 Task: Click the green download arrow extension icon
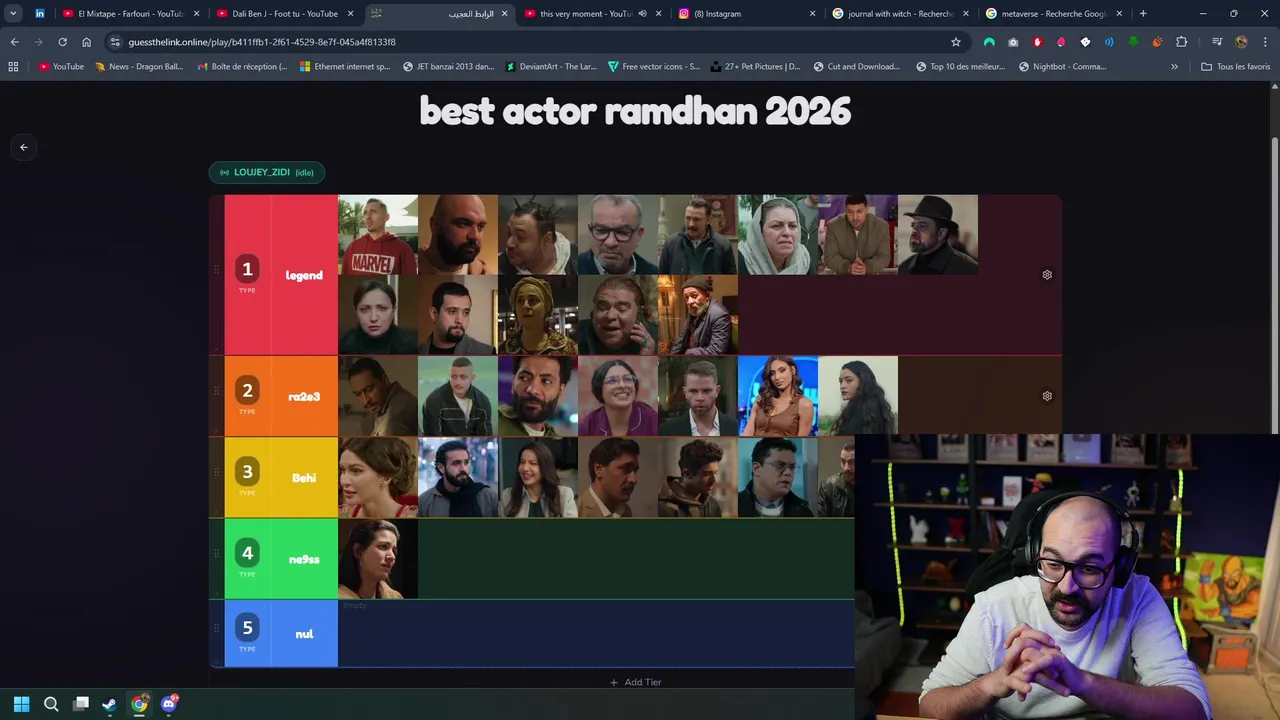point(1133,42)
